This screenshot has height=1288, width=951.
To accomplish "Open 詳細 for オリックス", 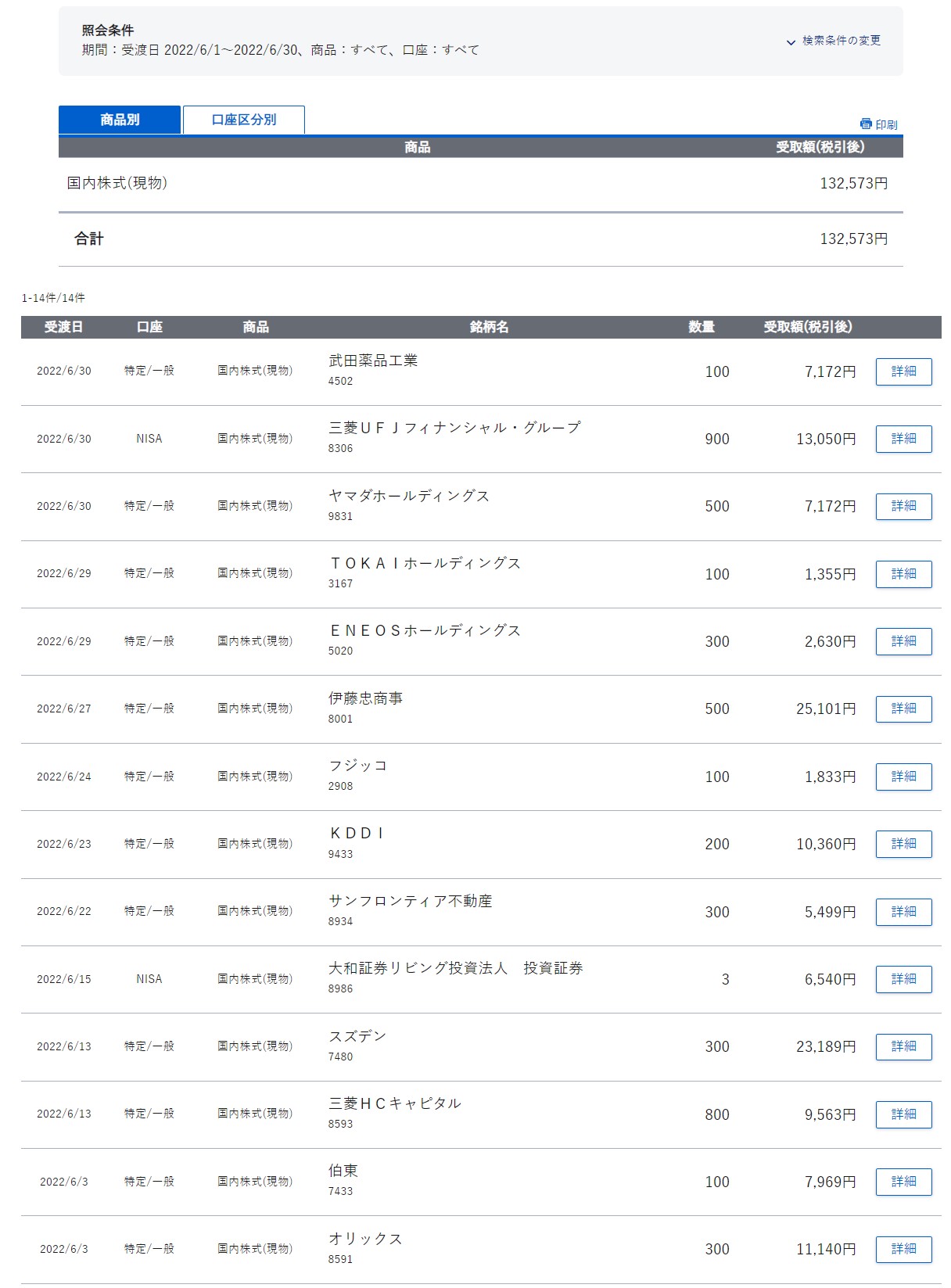I will [x=903, y=1249].
